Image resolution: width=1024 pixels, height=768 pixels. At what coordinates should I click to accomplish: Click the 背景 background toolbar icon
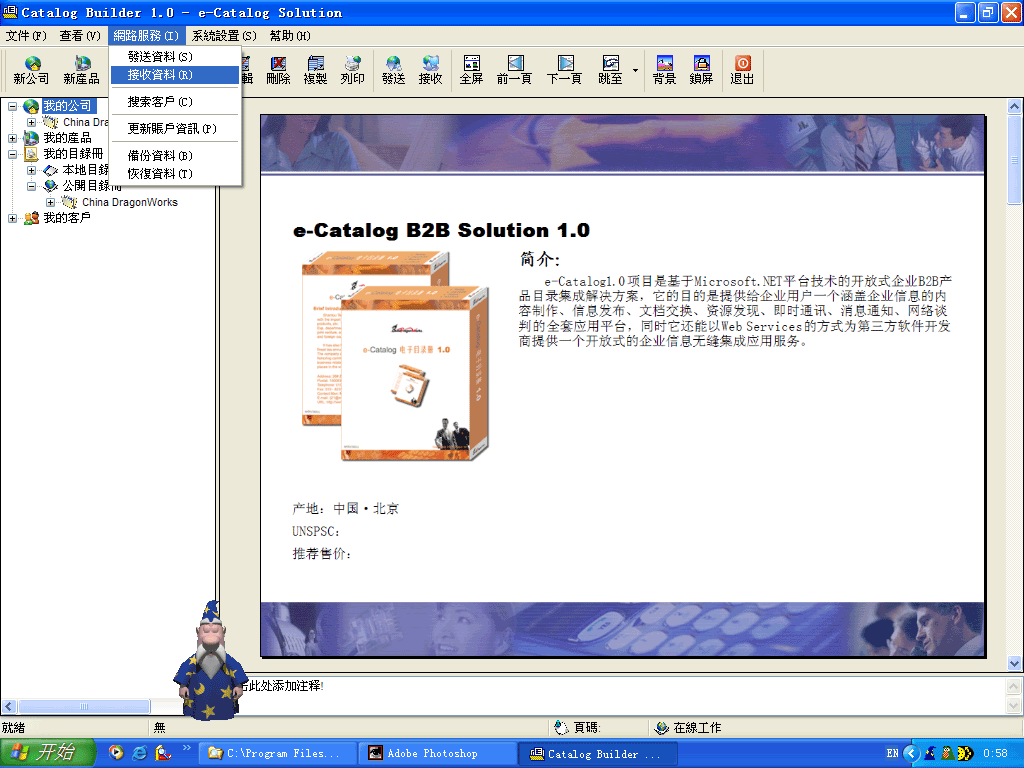click(665, 70)
